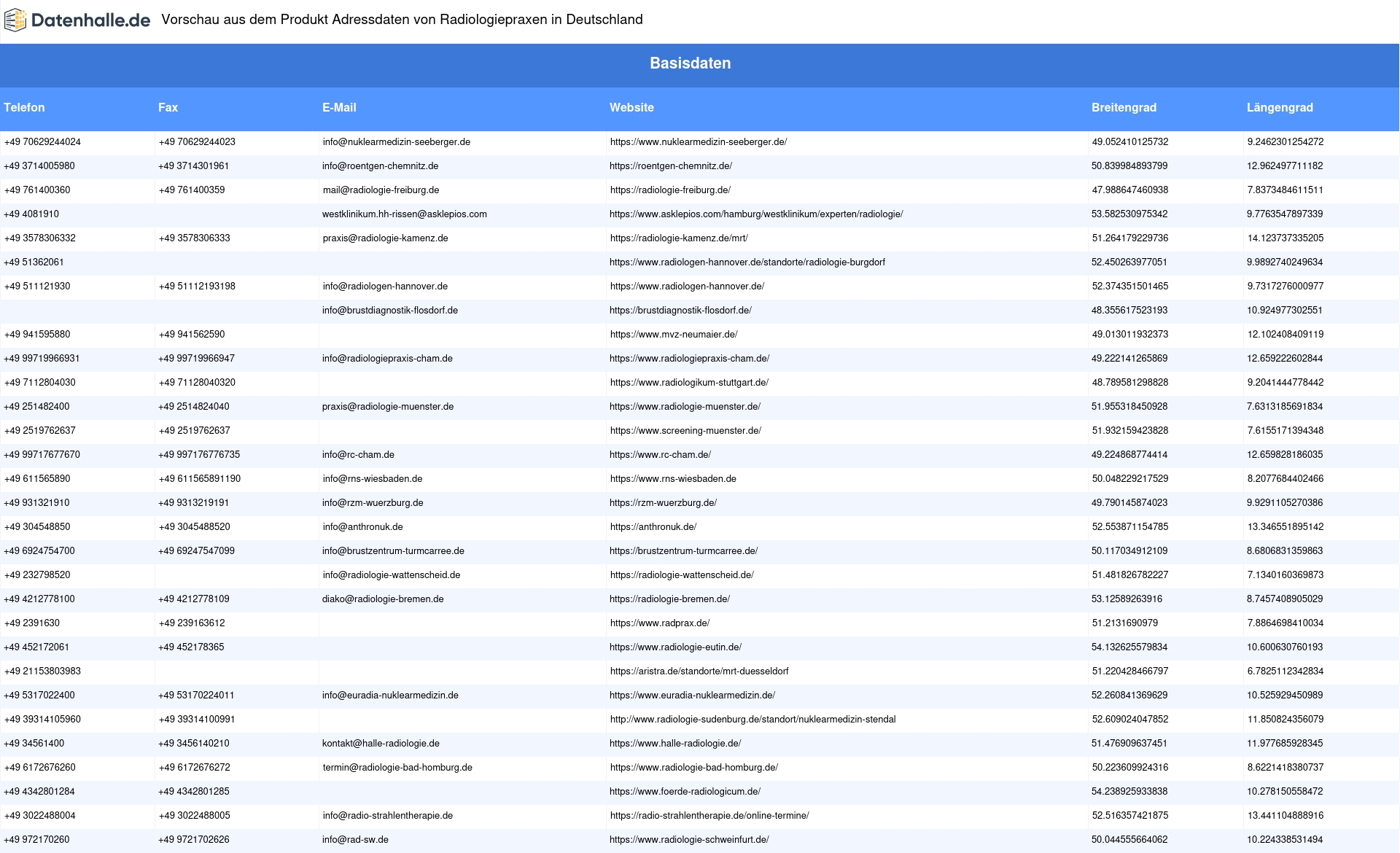Open https://www.nuklearmedizin-seeberger.de/ website link
The image size is (1400, 853).
[x=699, y=142]
